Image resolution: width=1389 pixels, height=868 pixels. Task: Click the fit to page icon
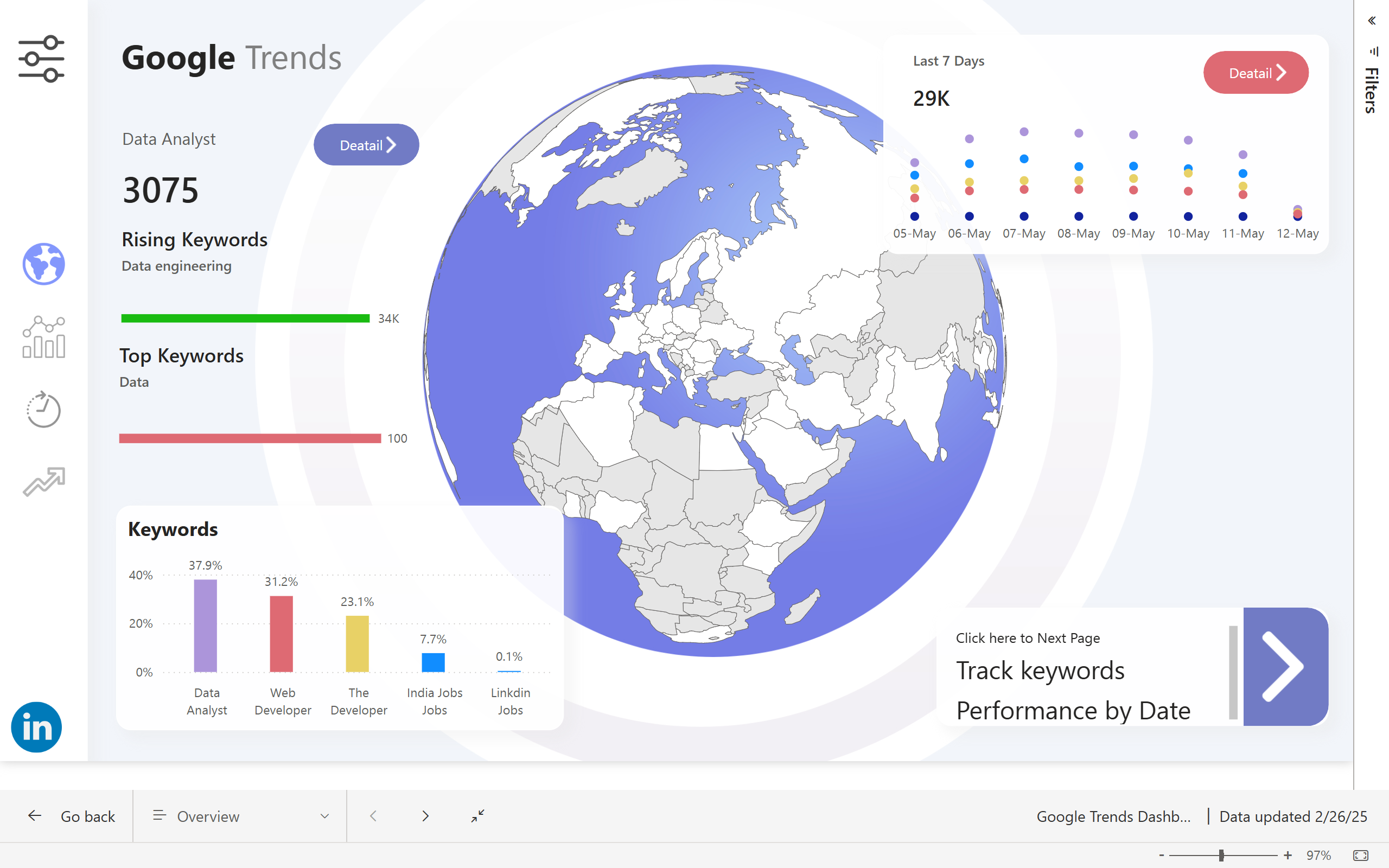pos(1360,856)
